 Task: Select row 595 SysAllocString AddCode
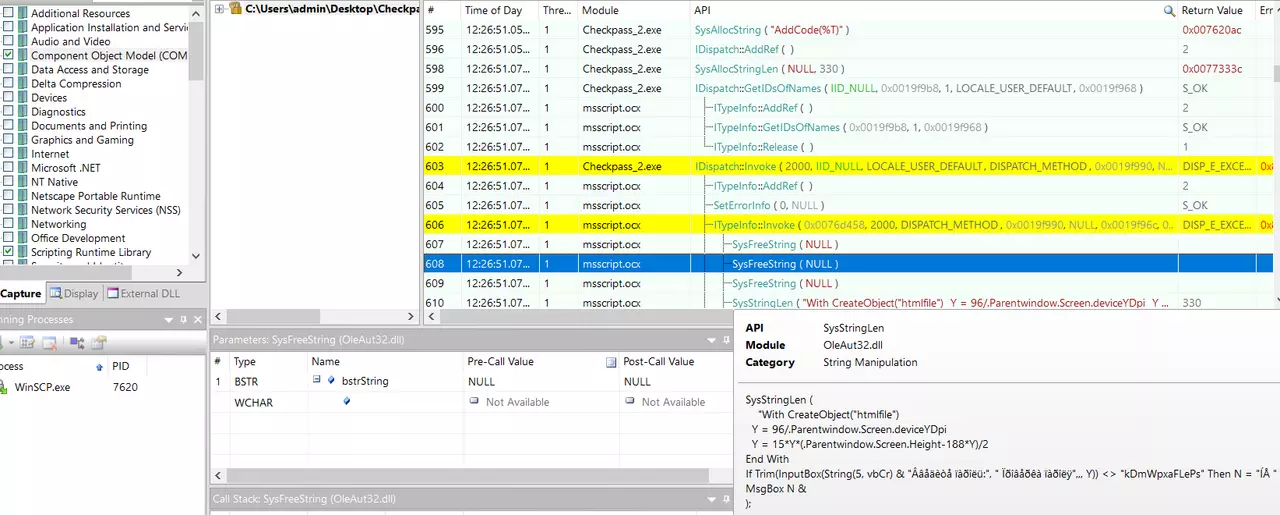click(x=850, y=30)
